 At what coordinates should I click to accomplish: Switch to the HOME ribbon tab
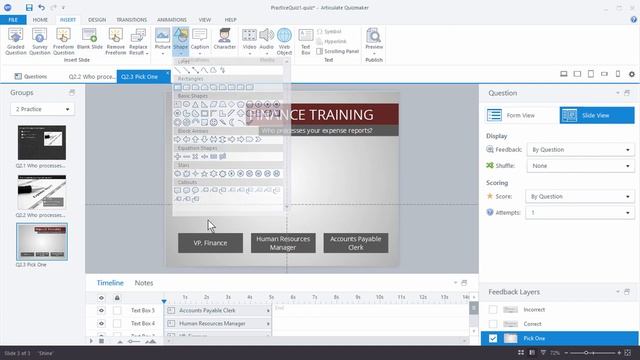tap(40, 20)
